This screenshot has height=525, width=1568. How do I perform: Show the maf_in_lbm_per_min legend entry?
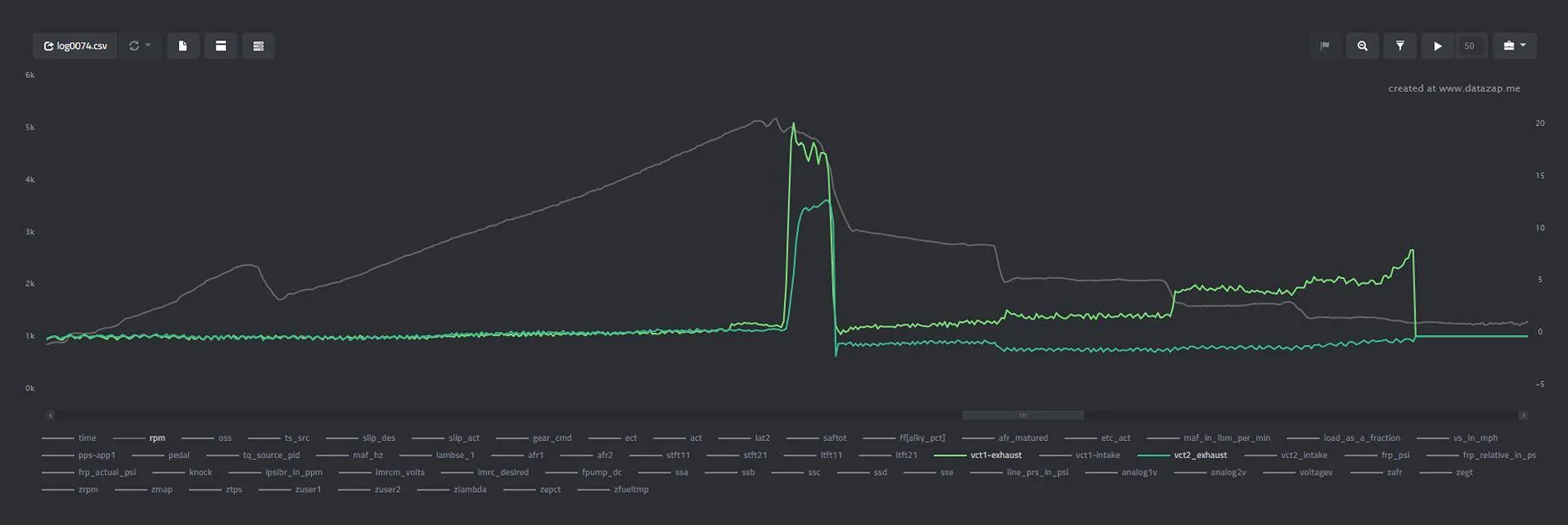pos(1209,438)
